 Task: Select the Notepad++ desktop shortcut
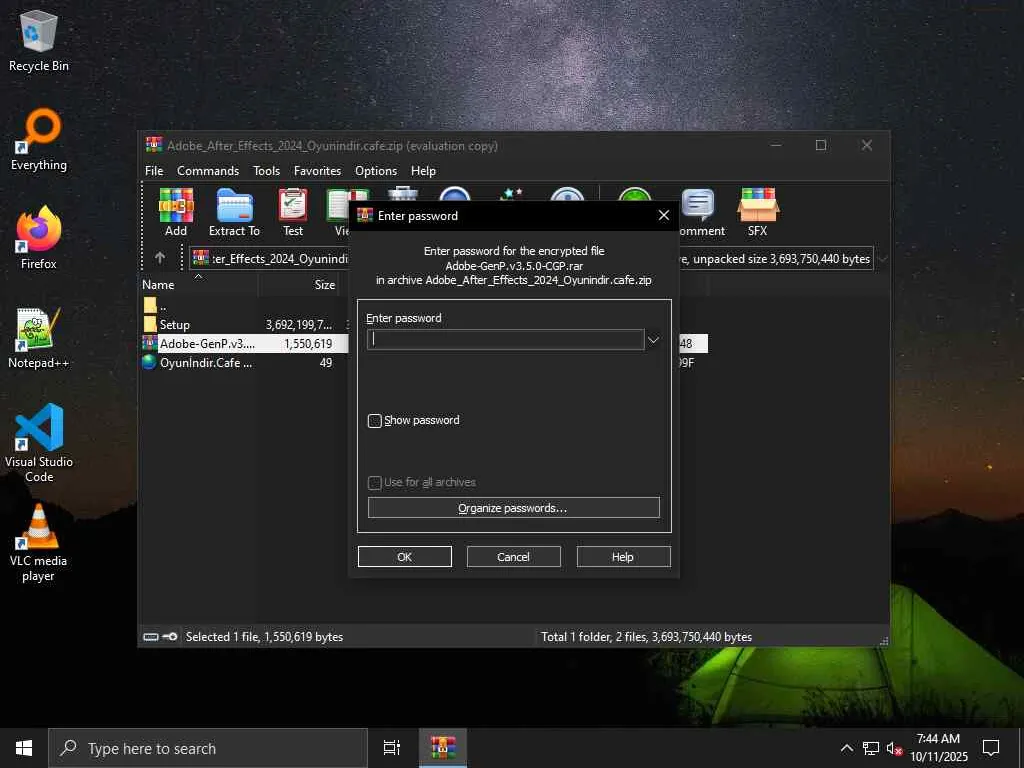click(x=39, y=338)
